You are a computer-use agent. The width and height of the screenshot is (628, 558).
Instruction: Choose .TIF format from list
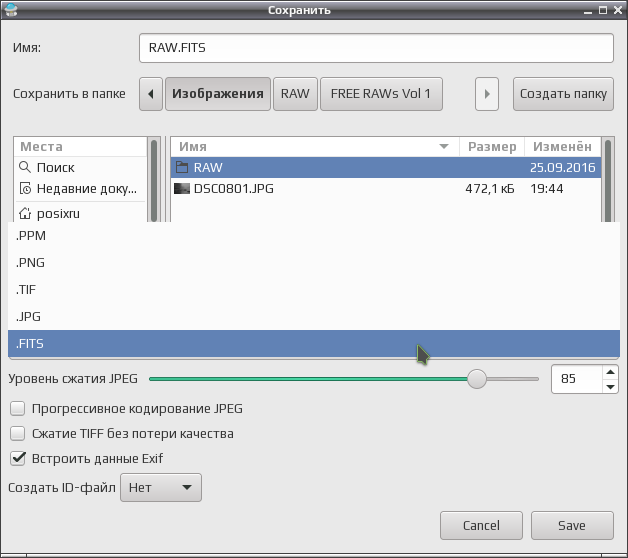click(x=314, y=290)
